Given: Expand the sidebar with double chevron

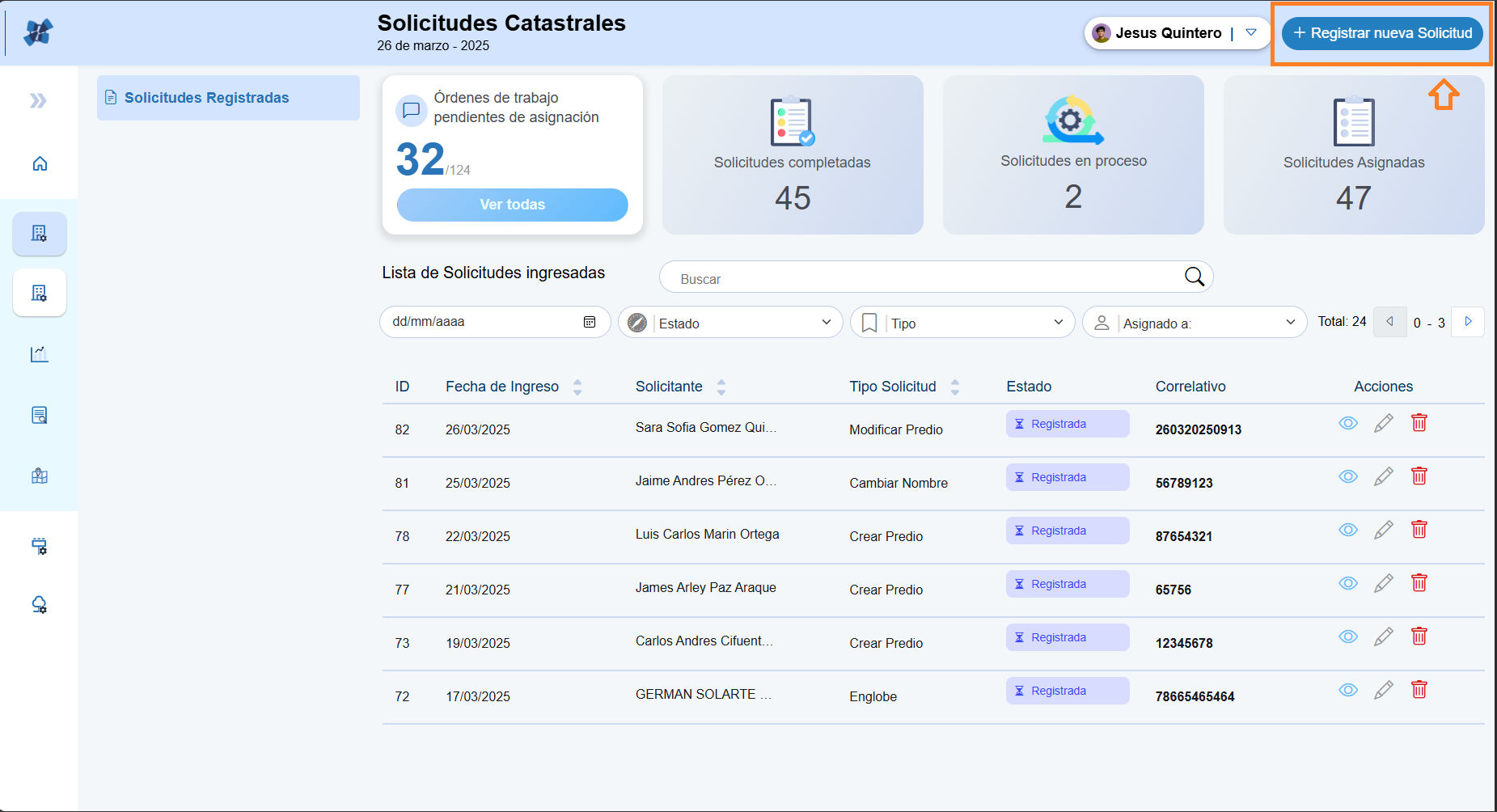Looking at the screenshot, I should coord(38,100).
